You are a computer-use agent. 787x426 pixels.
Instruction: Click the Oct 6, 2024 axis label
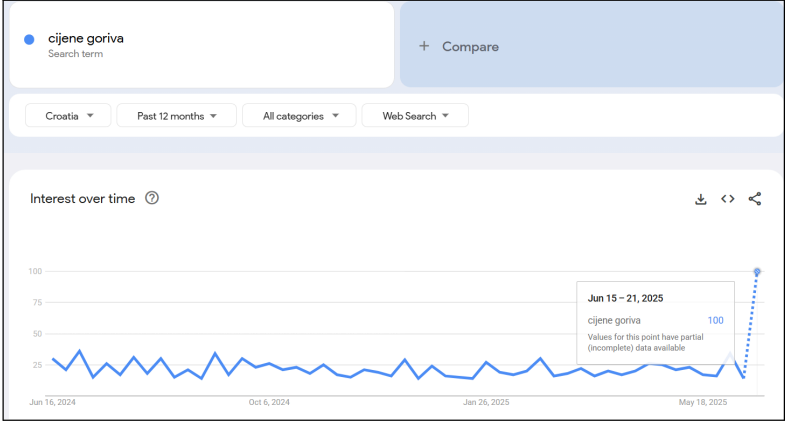coord(268,403)
